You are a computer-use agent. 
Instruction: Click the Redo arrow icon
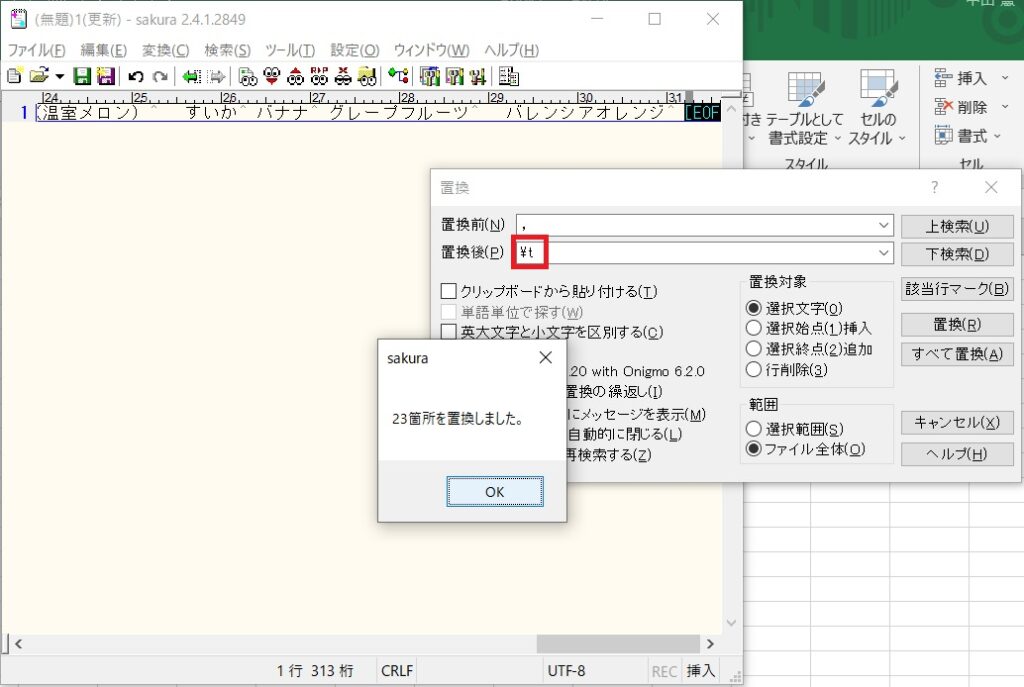pos(159,76)
